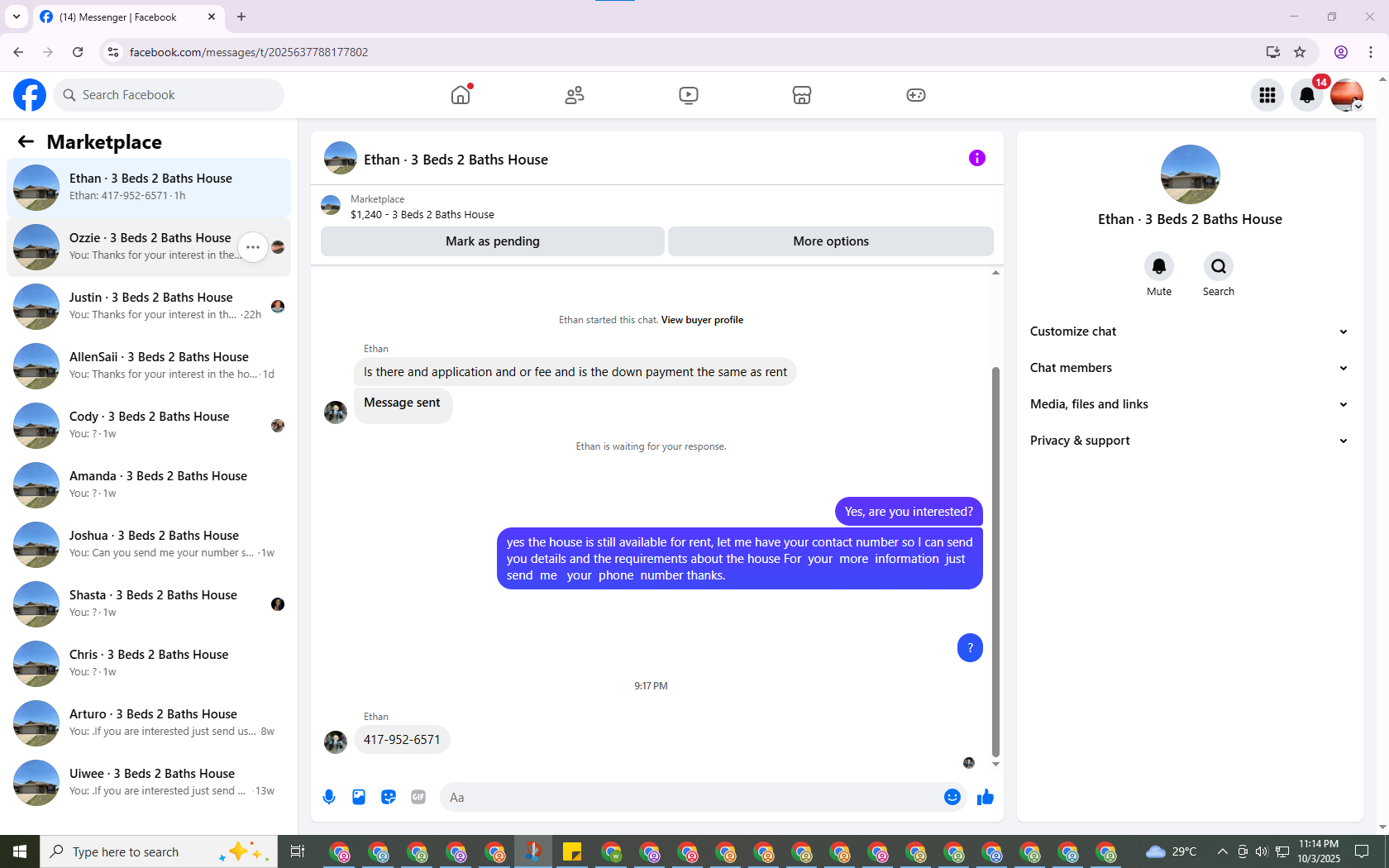
Task: Open the notifications bell with 14 badge
Action: point(1307,95)
